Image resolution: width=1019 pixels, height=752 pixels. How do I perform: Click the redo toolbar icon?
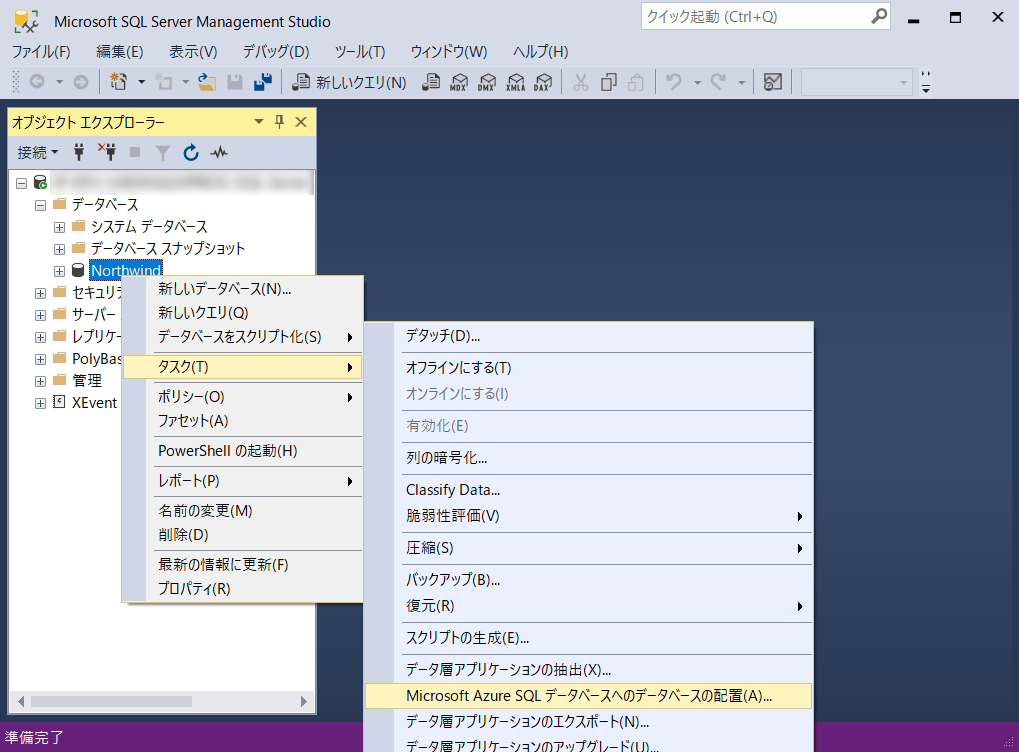pos(718,82)
